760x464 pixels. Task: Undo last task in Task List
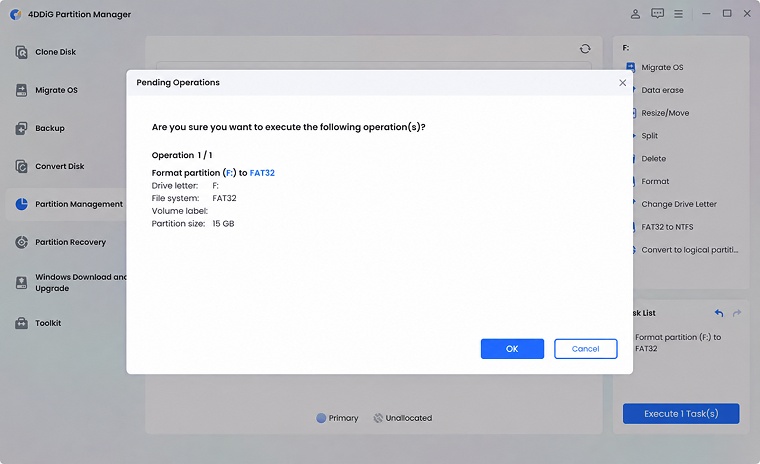pos(719,313)
